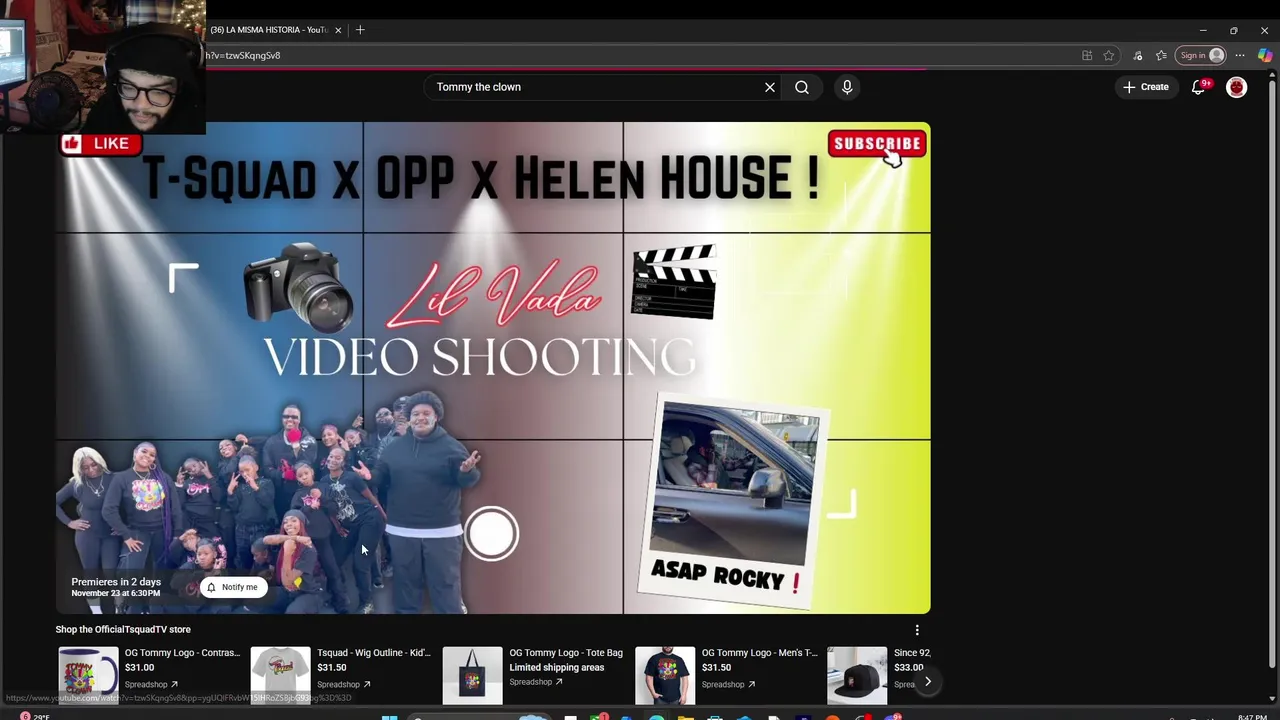The width and height of the screenshot is (1280, 720).
Task: Open the Favorites list icon
Action: pyautogui.click(x=1161, y=56)
